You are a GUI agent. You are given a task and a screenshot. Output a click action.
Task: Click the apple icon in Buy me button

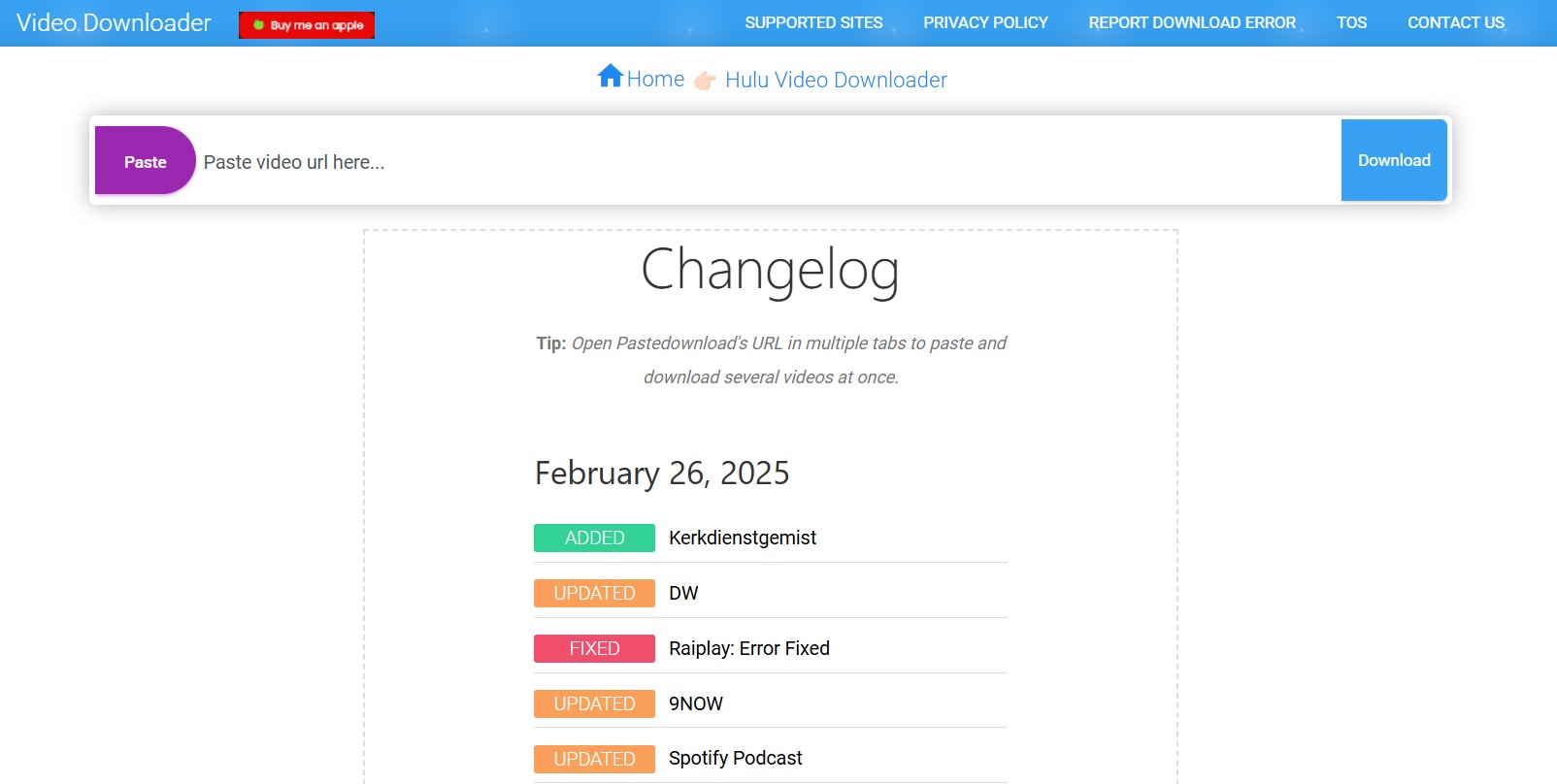coord(258,25)
